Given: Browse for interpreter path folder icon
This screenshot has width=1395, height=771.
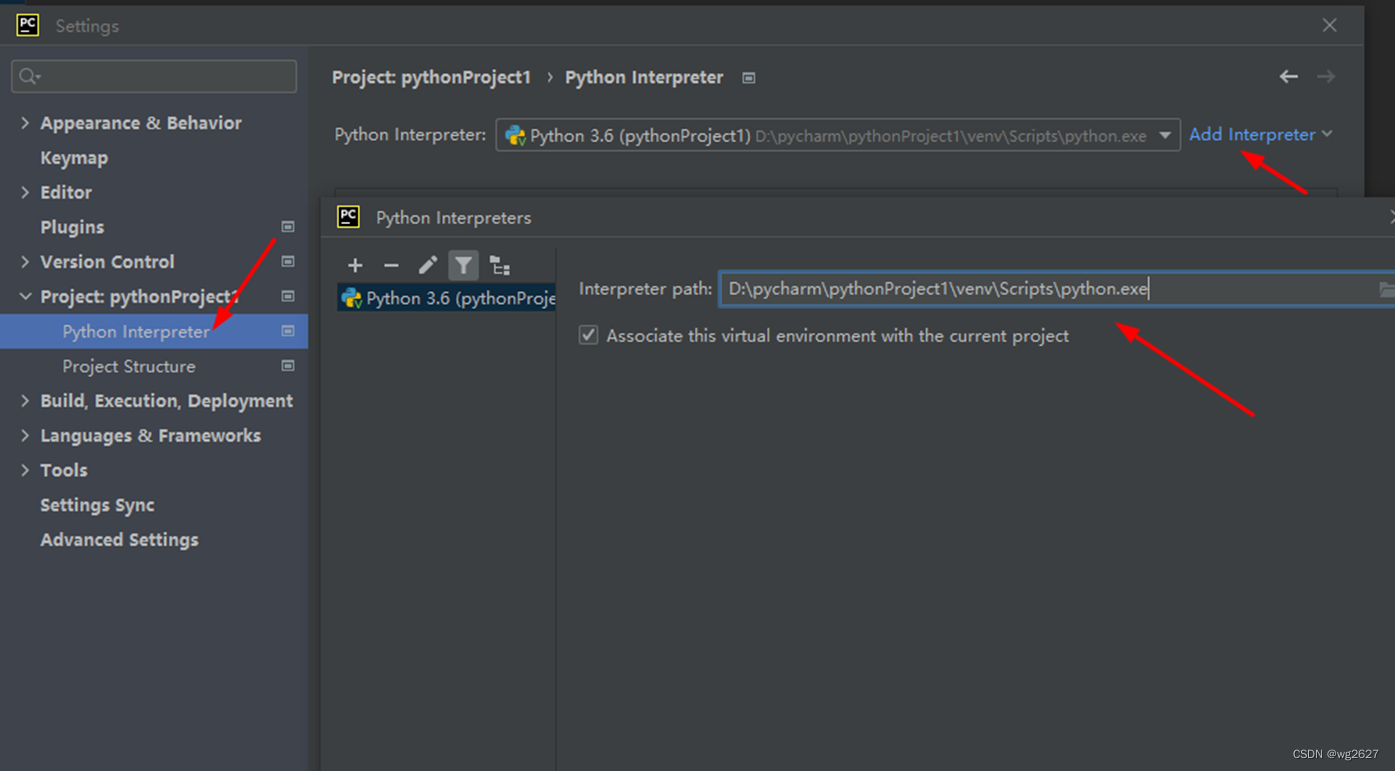Looking at the screenshot, I should click(x=1386, y=289).
